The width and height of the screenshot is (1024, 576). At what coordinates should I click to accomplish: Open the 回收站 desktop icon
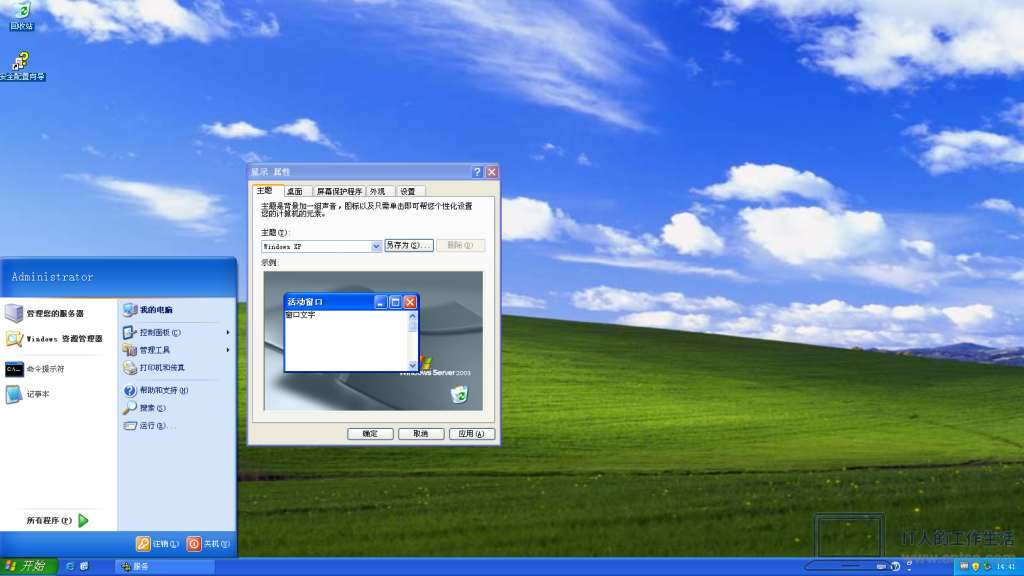point(21,16)
